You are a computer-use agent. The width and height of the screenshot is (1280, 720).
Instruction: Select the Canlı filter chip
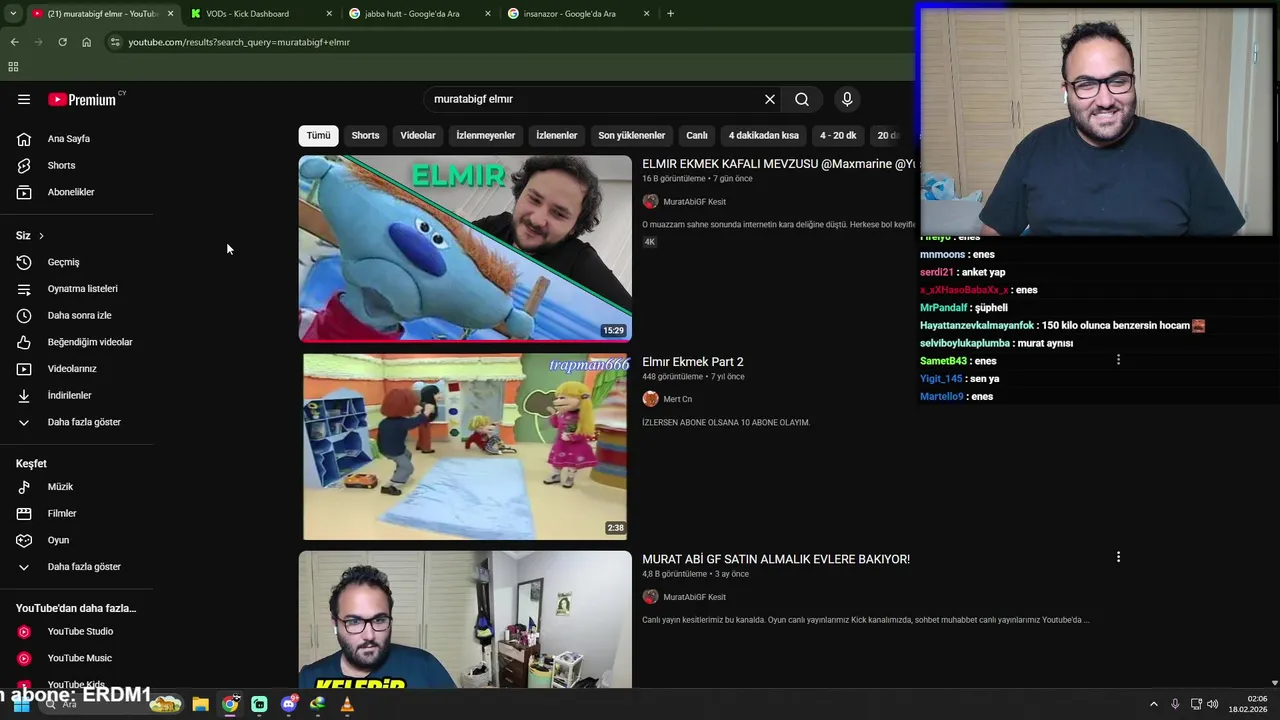pos(697,135)
